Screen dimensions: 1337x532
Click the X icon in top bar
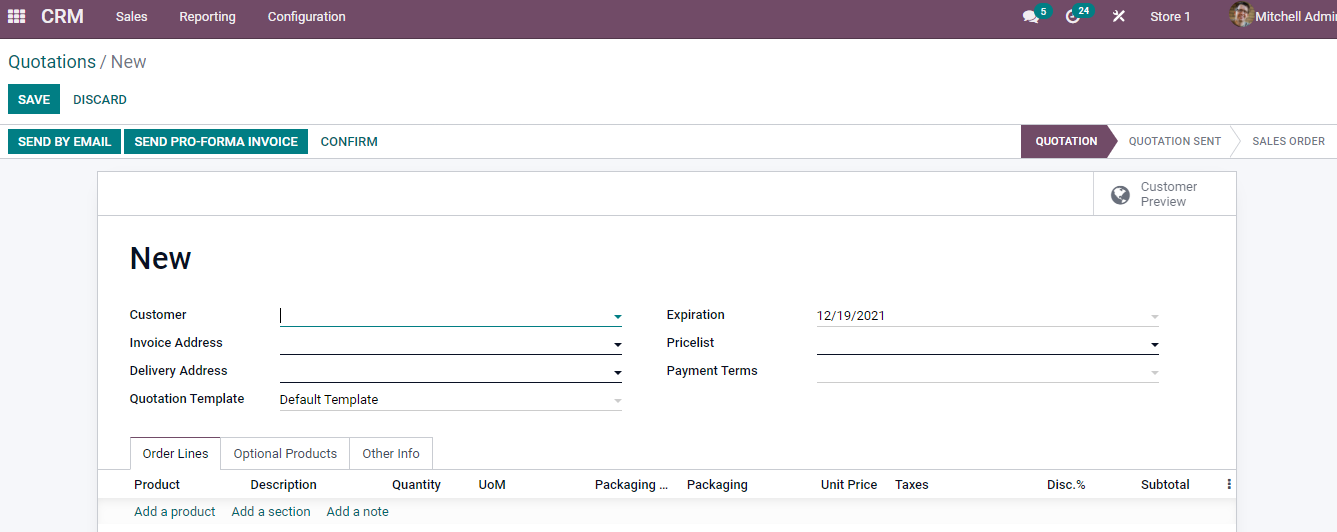click(x=1118, y=17)
